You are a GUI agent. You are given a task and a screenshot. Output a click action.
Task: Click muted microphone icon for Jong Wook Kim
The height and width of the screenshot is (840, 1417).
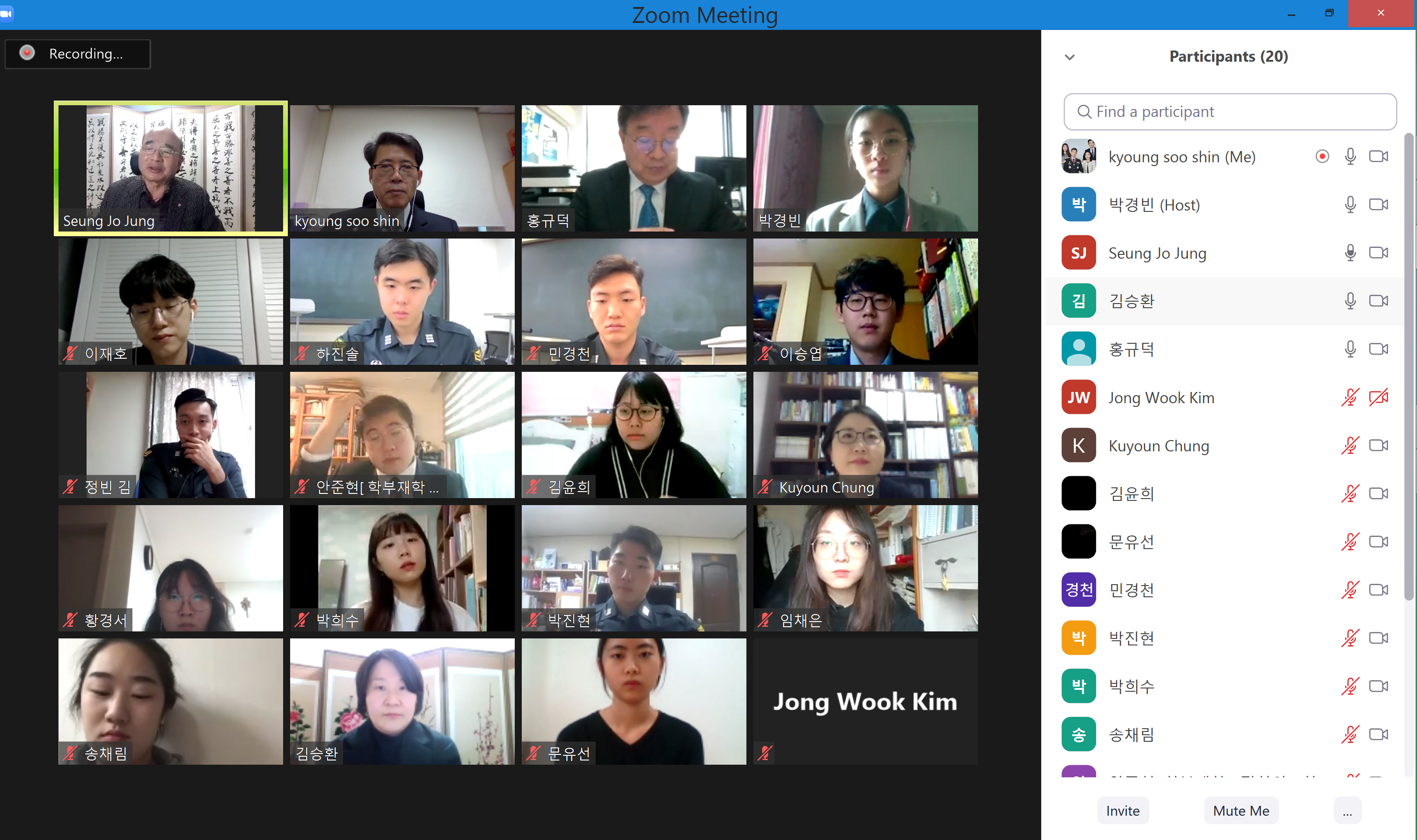tap(1350, 398)
